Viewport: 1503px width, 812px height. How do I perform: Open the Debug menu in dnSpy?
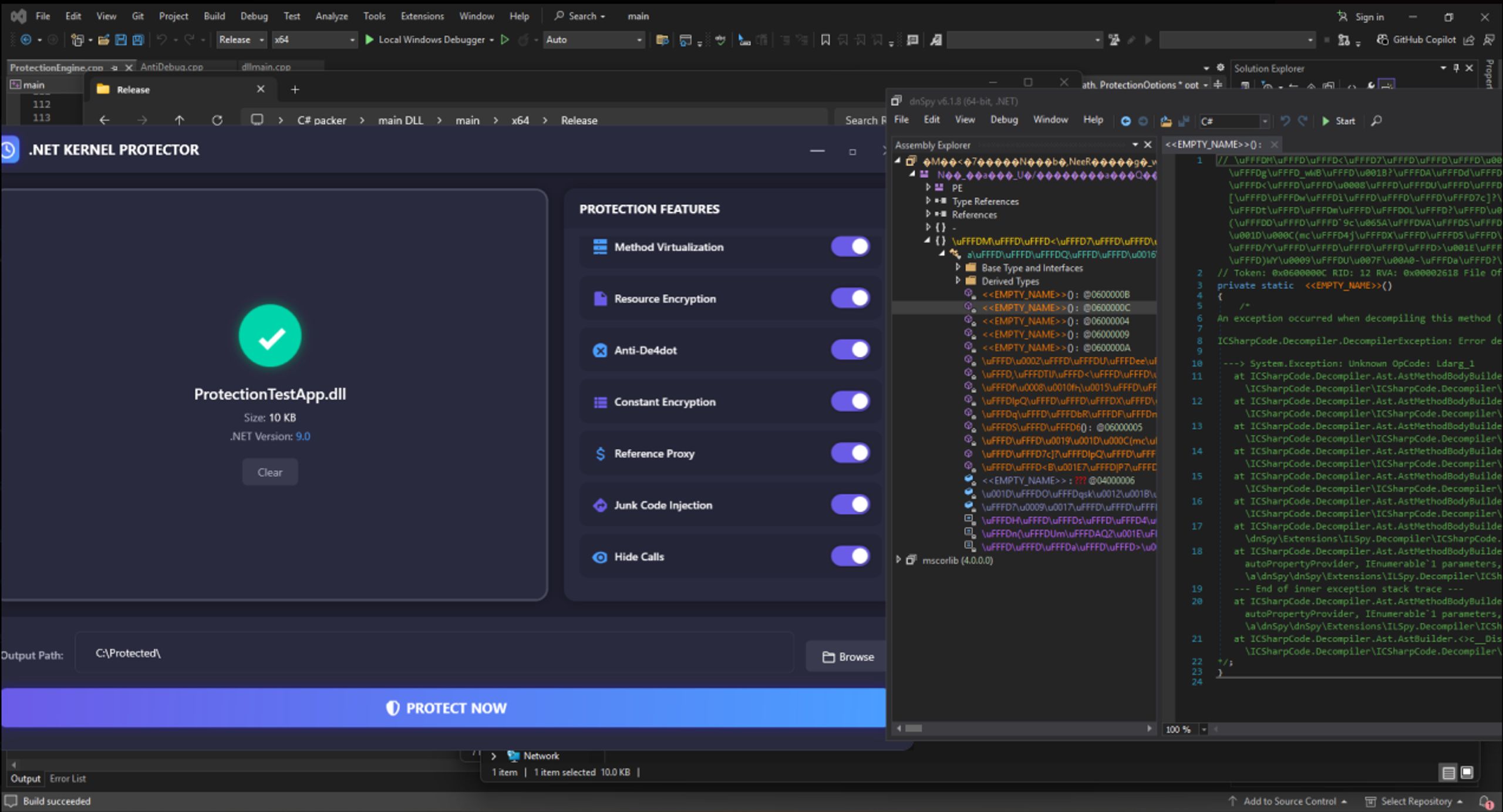pyautogui.click(x=1004, y=120)
